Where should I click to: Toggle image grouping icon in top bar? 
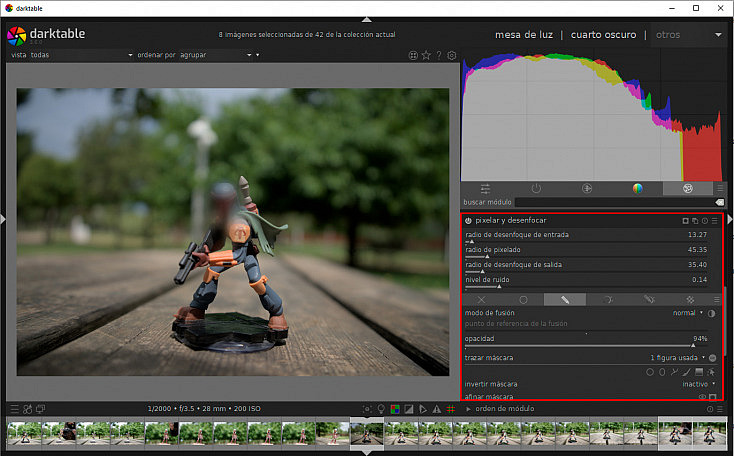(413, 55)
